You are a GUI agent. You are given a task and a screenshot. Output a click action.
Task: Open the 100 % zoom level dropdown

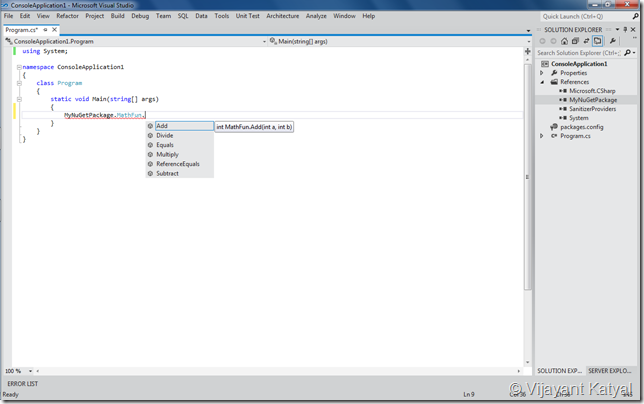[30, 371]
